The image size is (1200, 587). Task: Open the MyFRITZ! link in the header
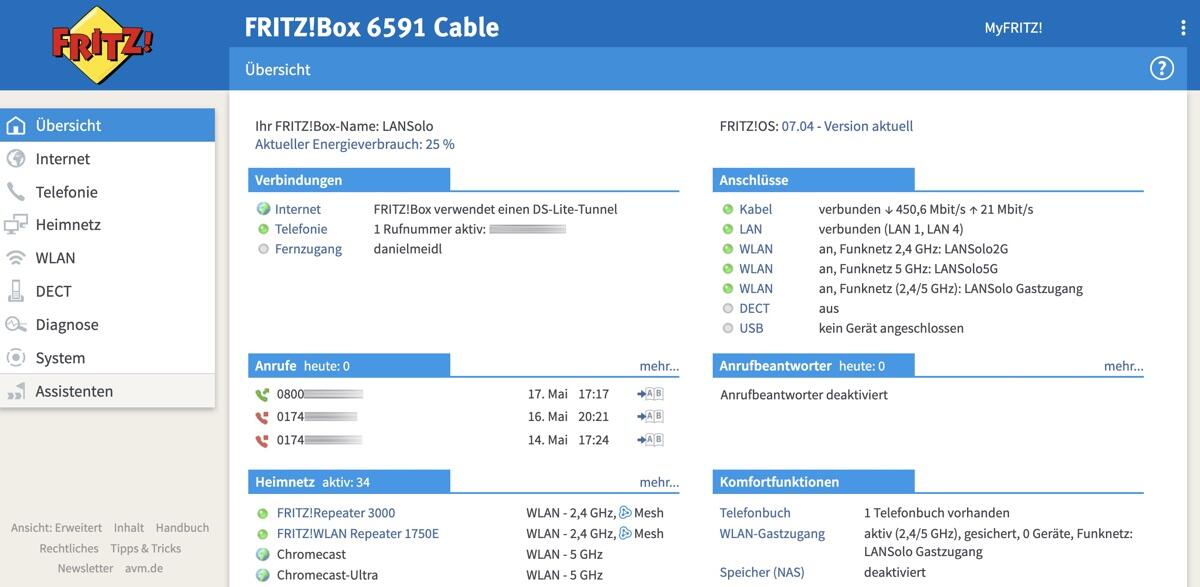coord(1013,28)
